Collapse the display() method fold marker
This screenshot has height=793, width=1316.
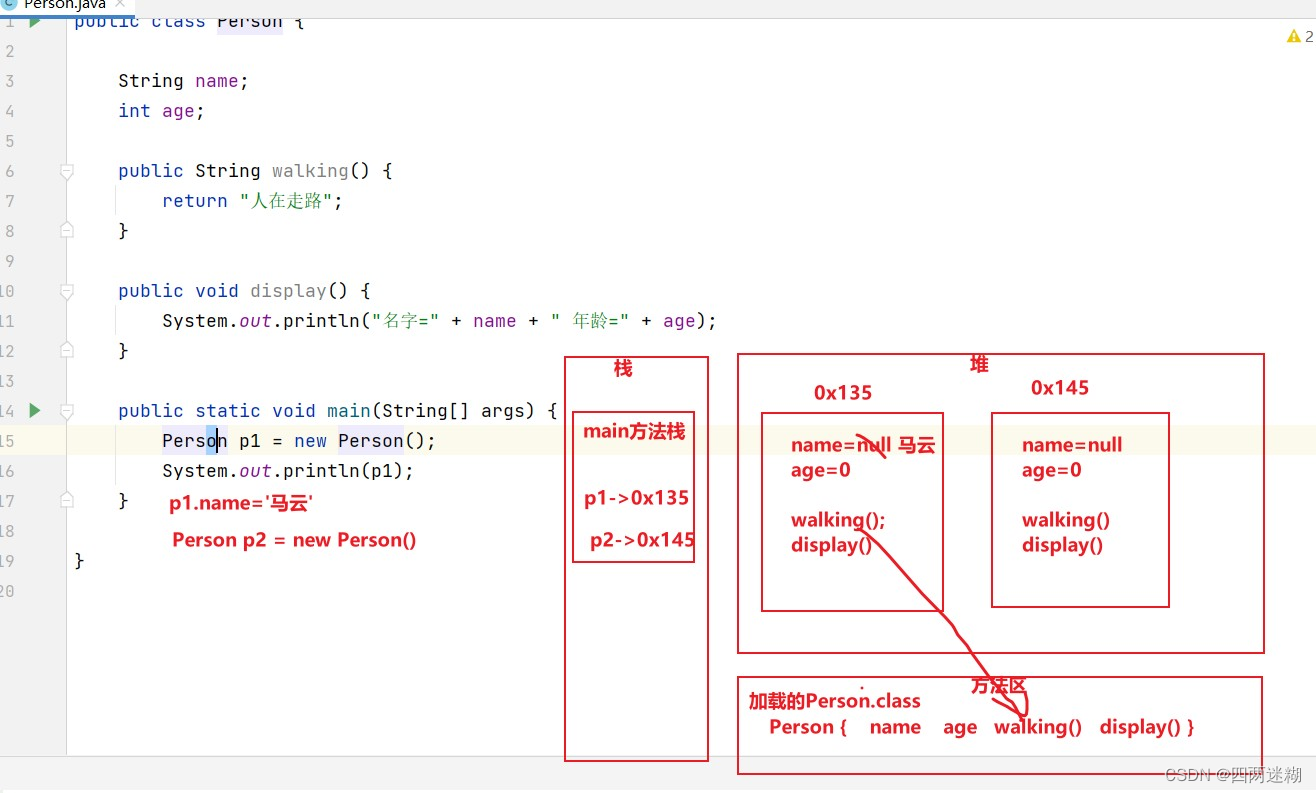pyautogui.click(x=67, y=291)
